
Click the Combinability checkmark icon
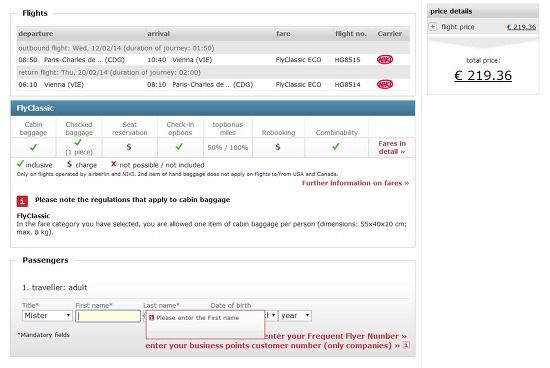[336, 146]
